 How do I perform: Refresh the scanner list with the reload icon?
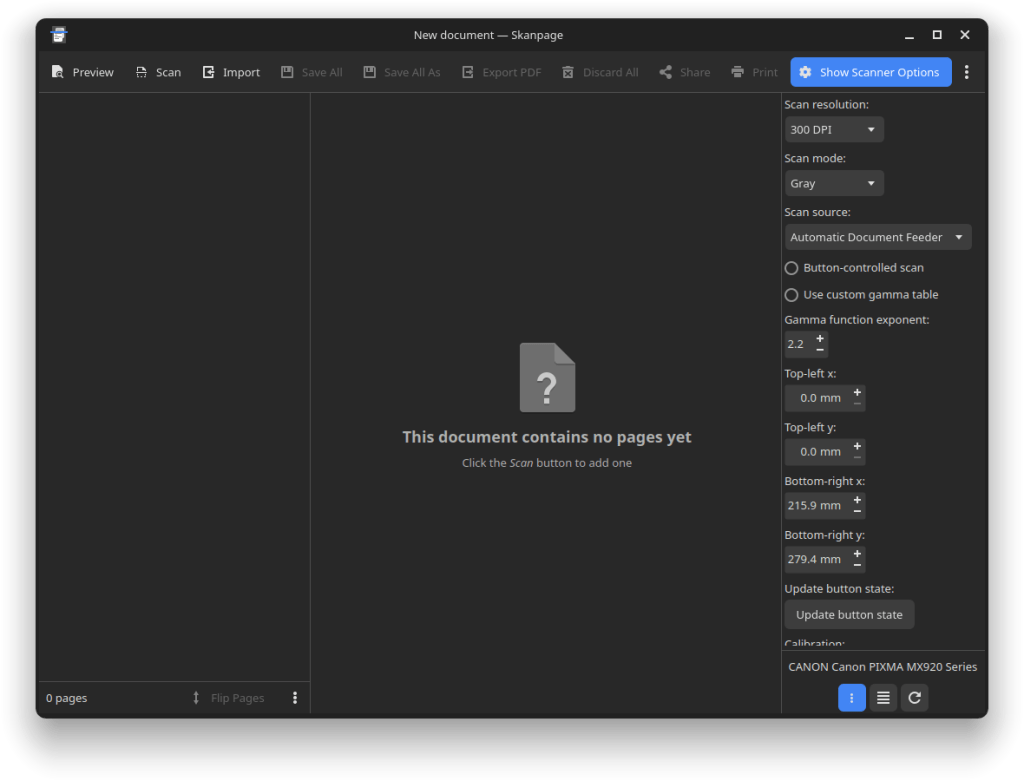[x=914, y=697]
